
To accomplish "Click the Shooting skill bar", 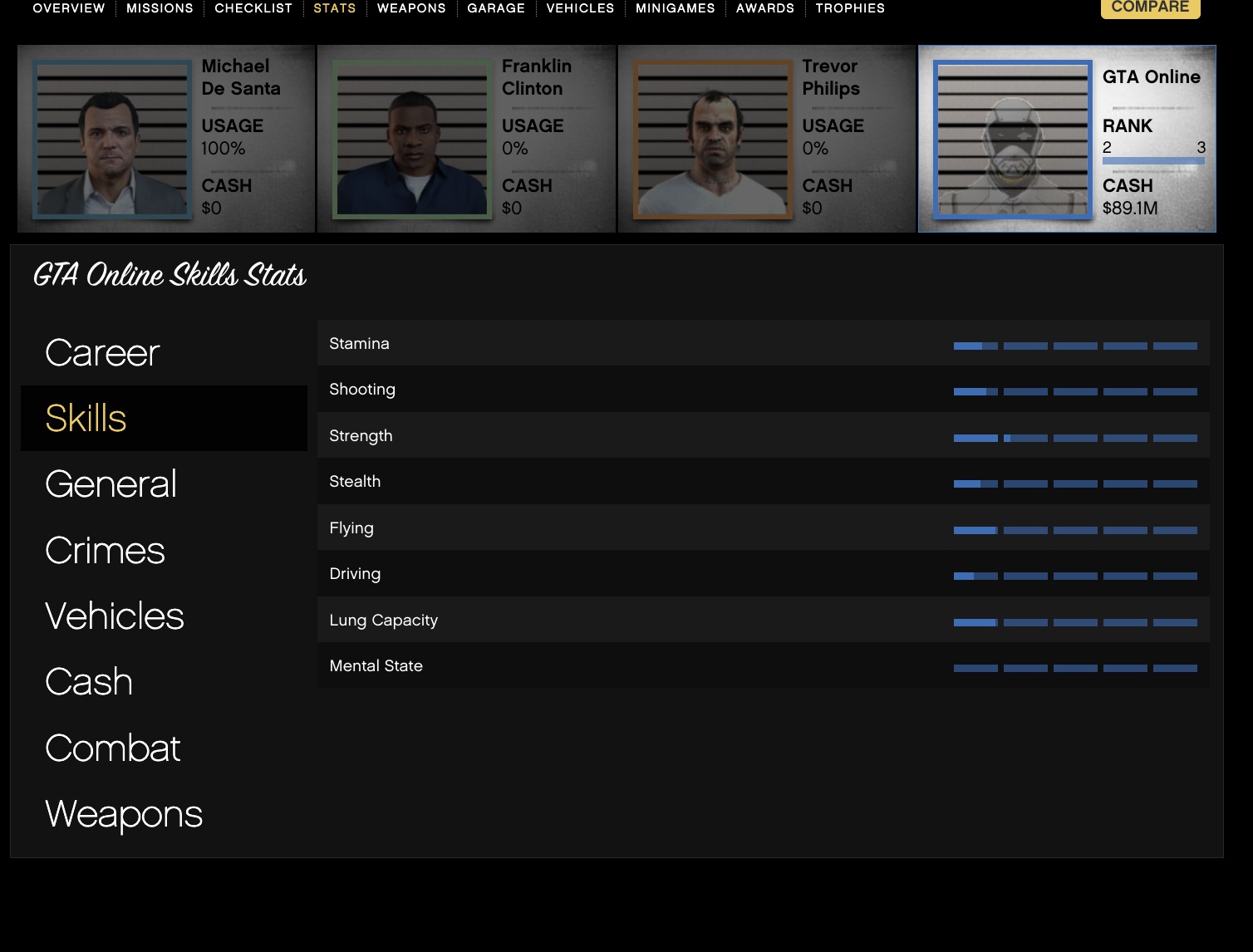I will 1075,391.
